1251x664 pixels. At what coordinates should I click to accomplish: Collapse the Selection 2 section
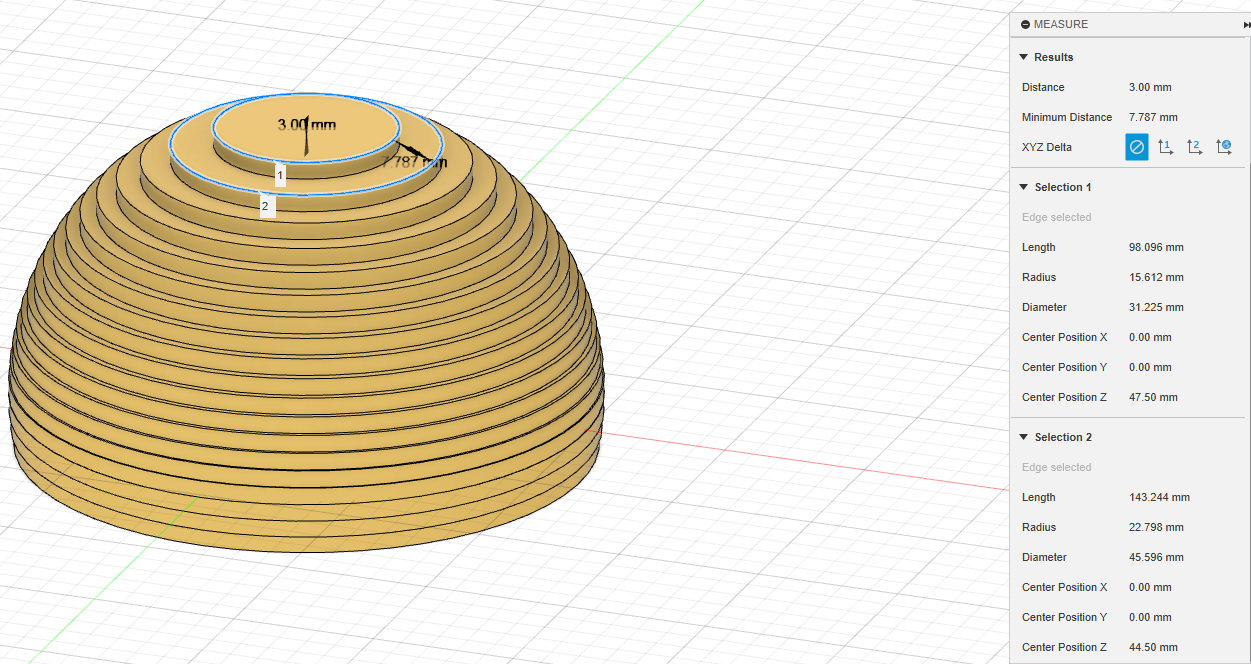(x=1023, y=437)
